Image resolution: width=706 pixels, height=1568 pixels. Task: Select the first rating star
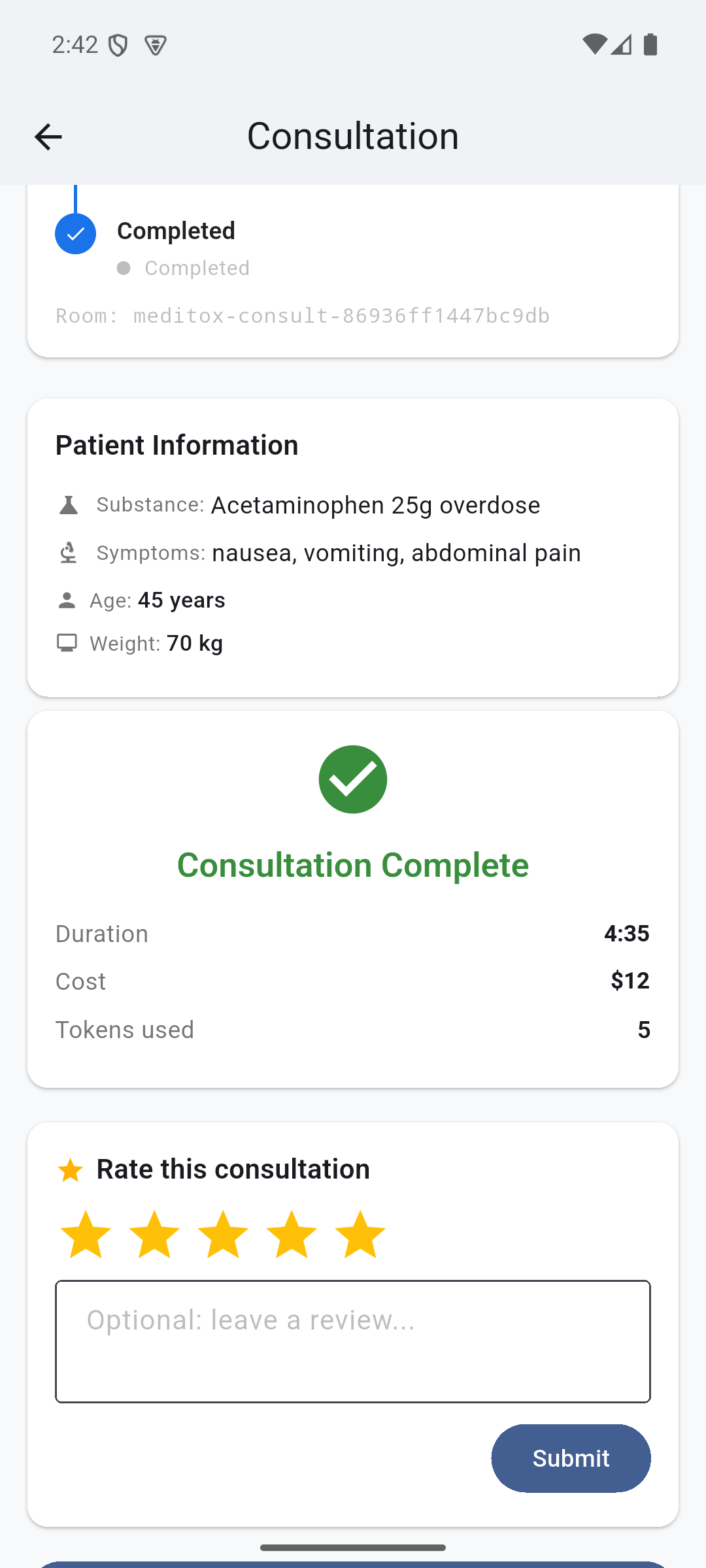click(86, 1234)
